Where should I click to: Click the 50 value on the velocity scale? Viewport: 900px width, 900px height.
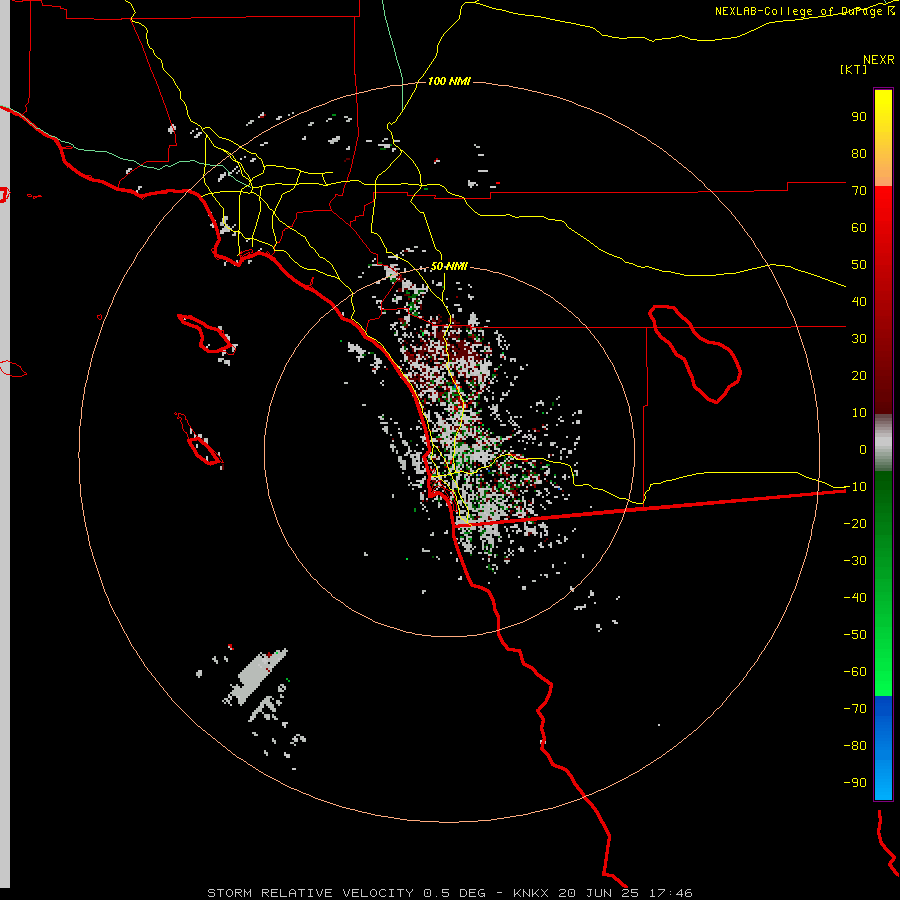pos(859,265)
